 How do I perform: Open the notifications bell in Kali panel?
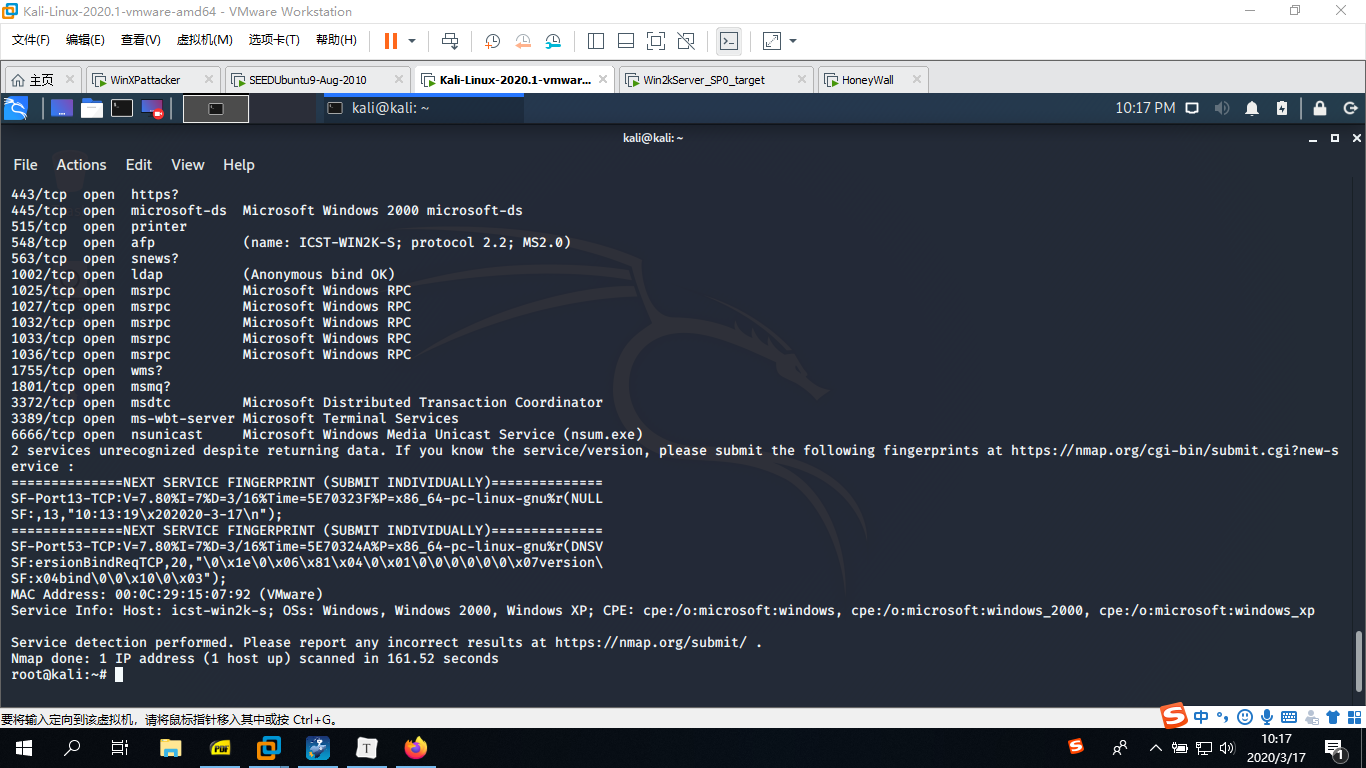tap(1252, 108)
